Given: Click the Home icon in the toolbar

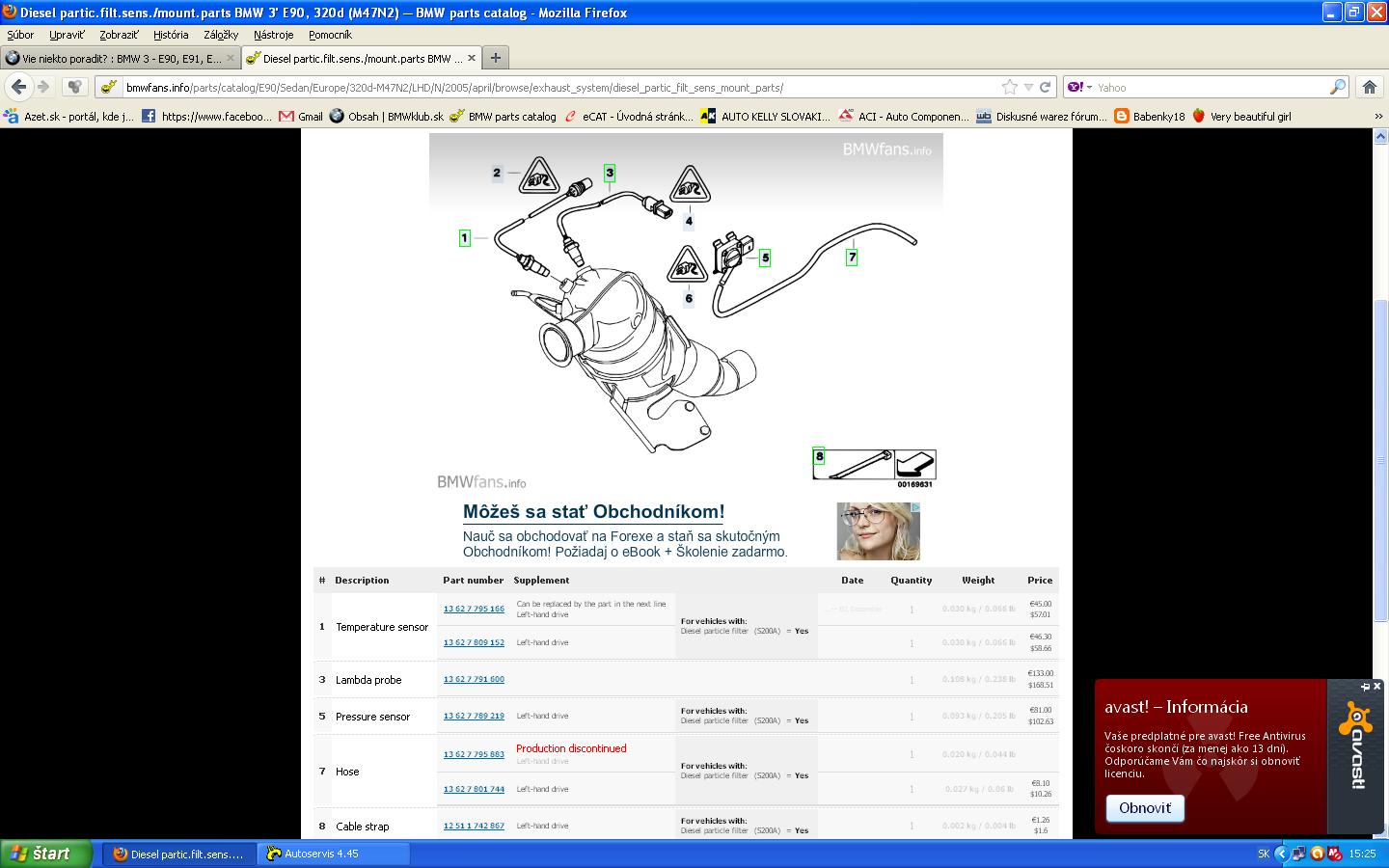Looking at the screenshot, I should [x=1369, y=87].
